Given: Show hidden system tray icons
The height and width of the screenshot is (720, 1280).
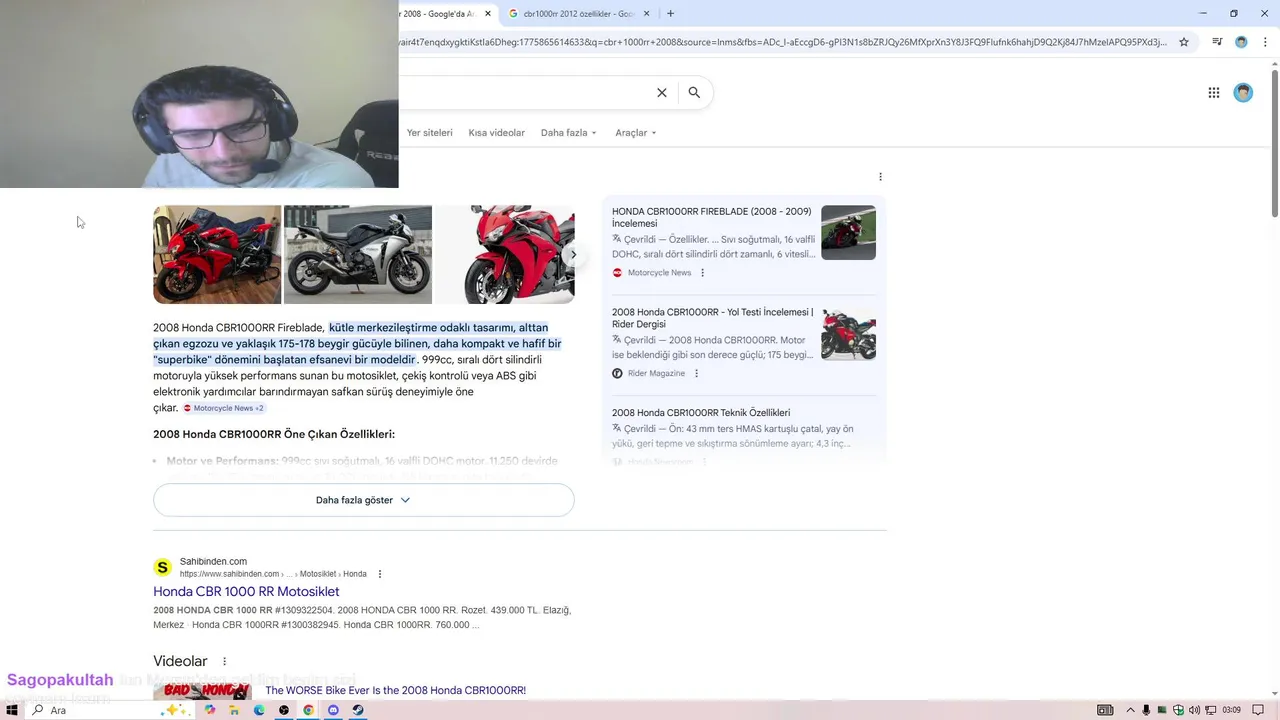Looking at the screenshot, I should point(1132,710).
